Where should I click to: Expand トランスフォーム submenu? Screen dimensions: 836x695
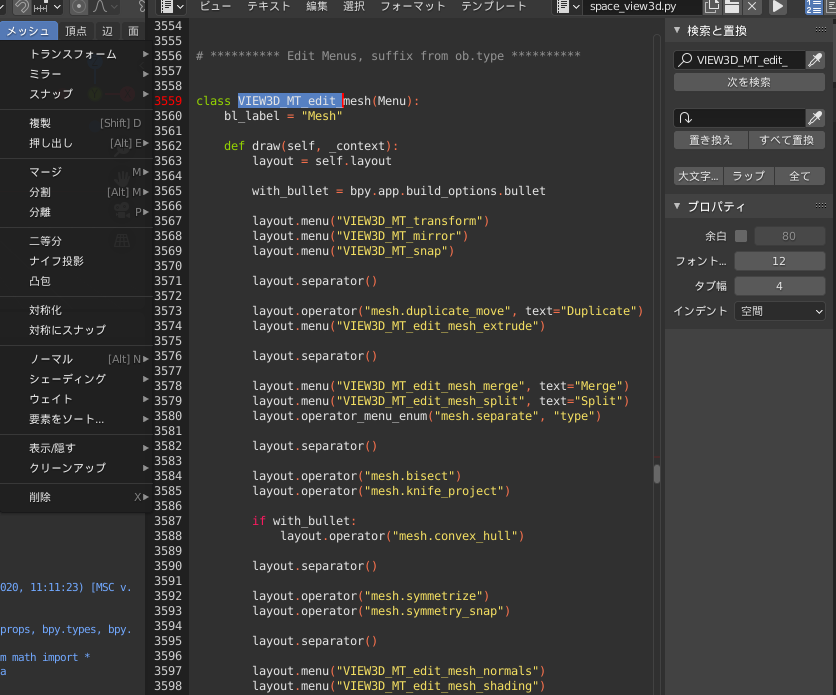[76, 54]
